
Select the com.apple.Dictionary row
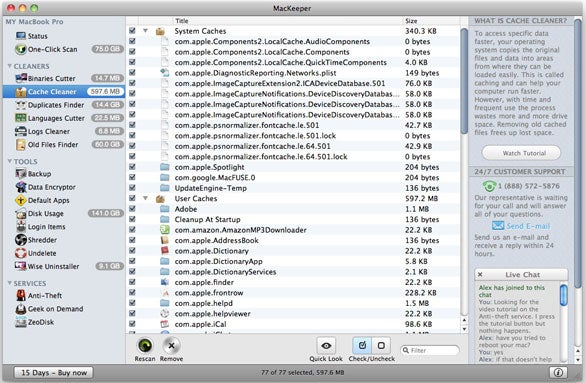[x=293, y=251]
